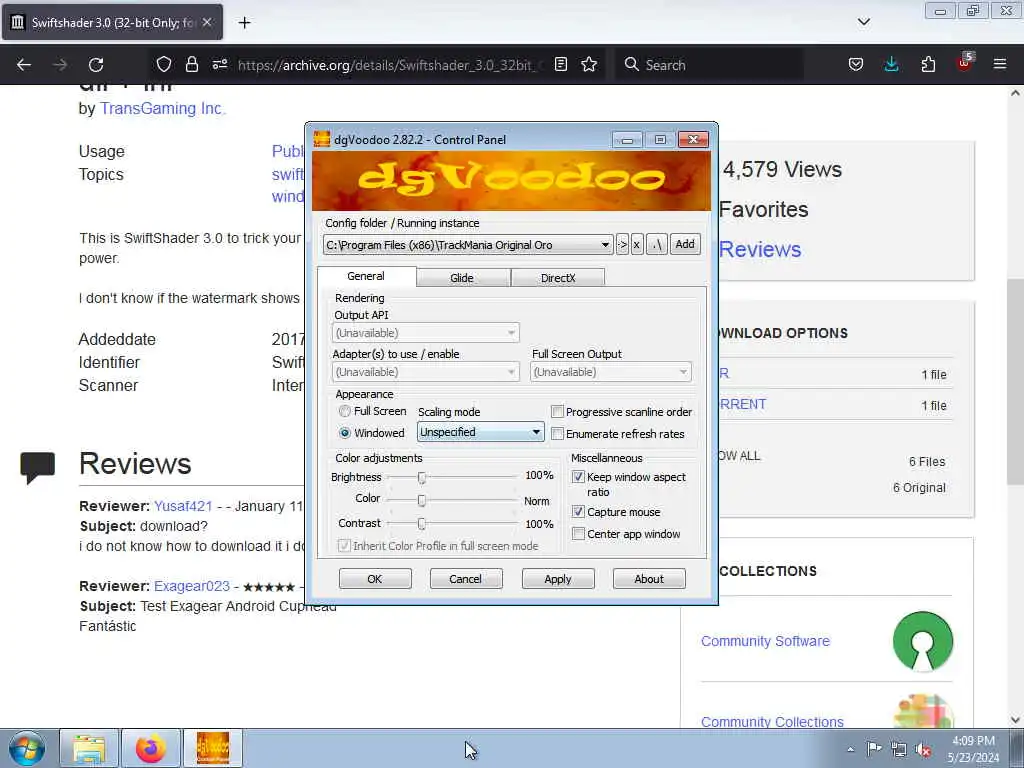The height and width of the screenshot is (768, 1024).
Task: Open muted volume tray icon
Action: pos(923,750)
